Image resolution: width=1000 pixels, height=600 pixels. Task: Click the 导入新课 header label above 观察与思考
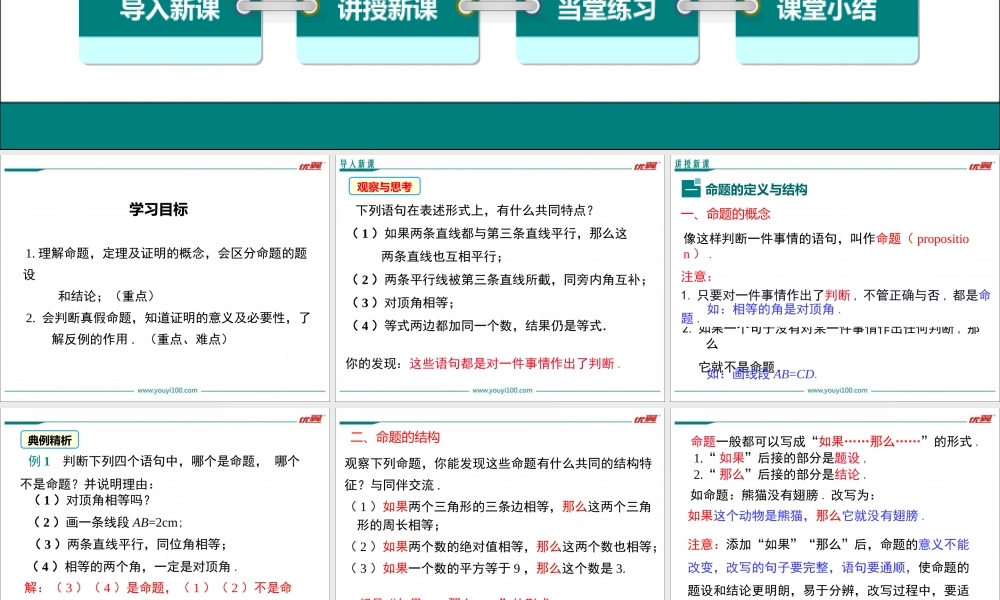(357, 164)
